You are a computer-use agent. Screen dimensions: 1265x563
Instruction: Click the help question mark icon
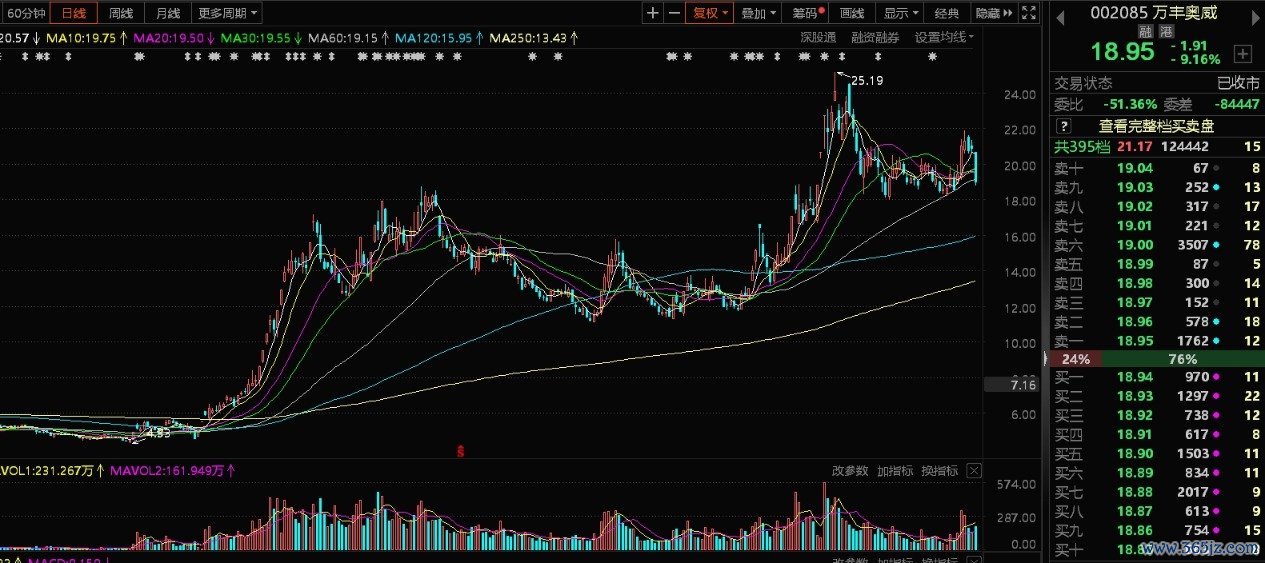(1063, 126)
